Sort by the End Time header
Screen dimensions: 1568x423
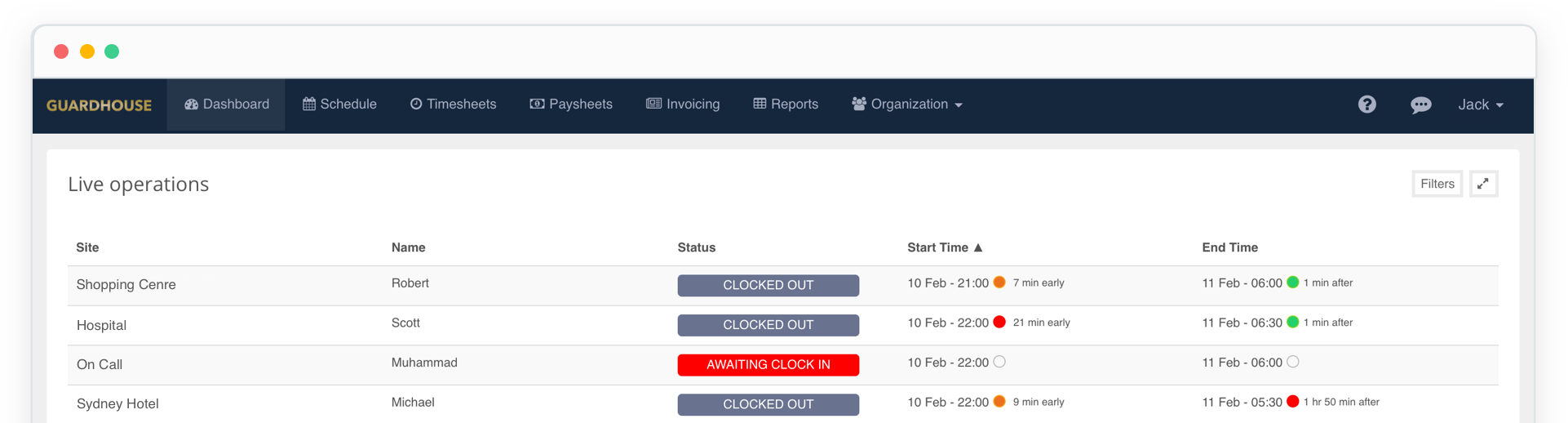pyautogui.click(x=1229, y=247)
